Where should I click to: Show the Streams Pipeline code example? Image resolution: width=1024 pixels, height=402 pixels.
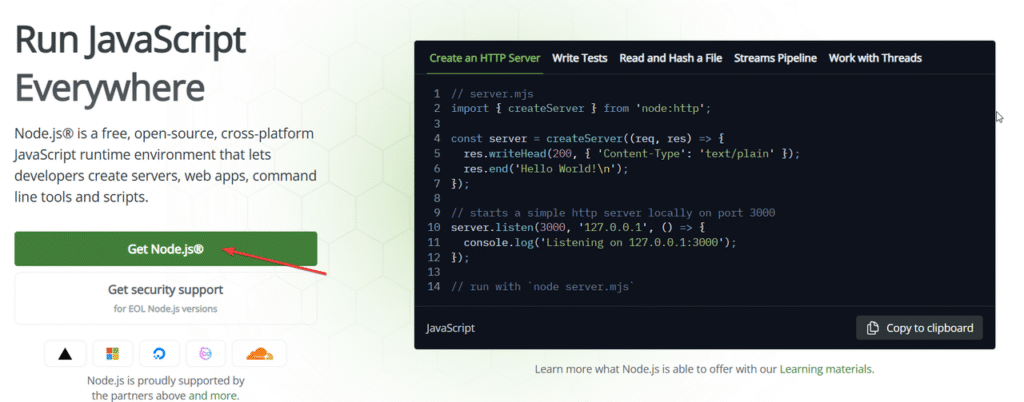pyautogui.click(x=775, y=58)
